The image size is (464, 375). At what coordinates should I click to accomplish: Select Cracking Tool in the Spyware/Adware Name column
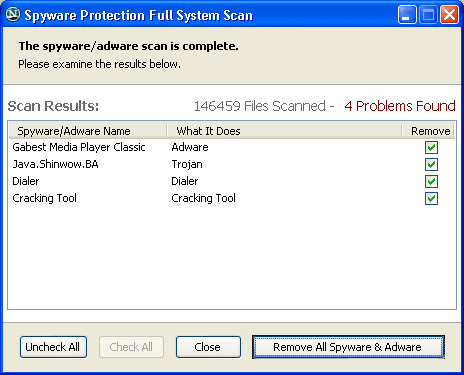[x=44, y=198]
